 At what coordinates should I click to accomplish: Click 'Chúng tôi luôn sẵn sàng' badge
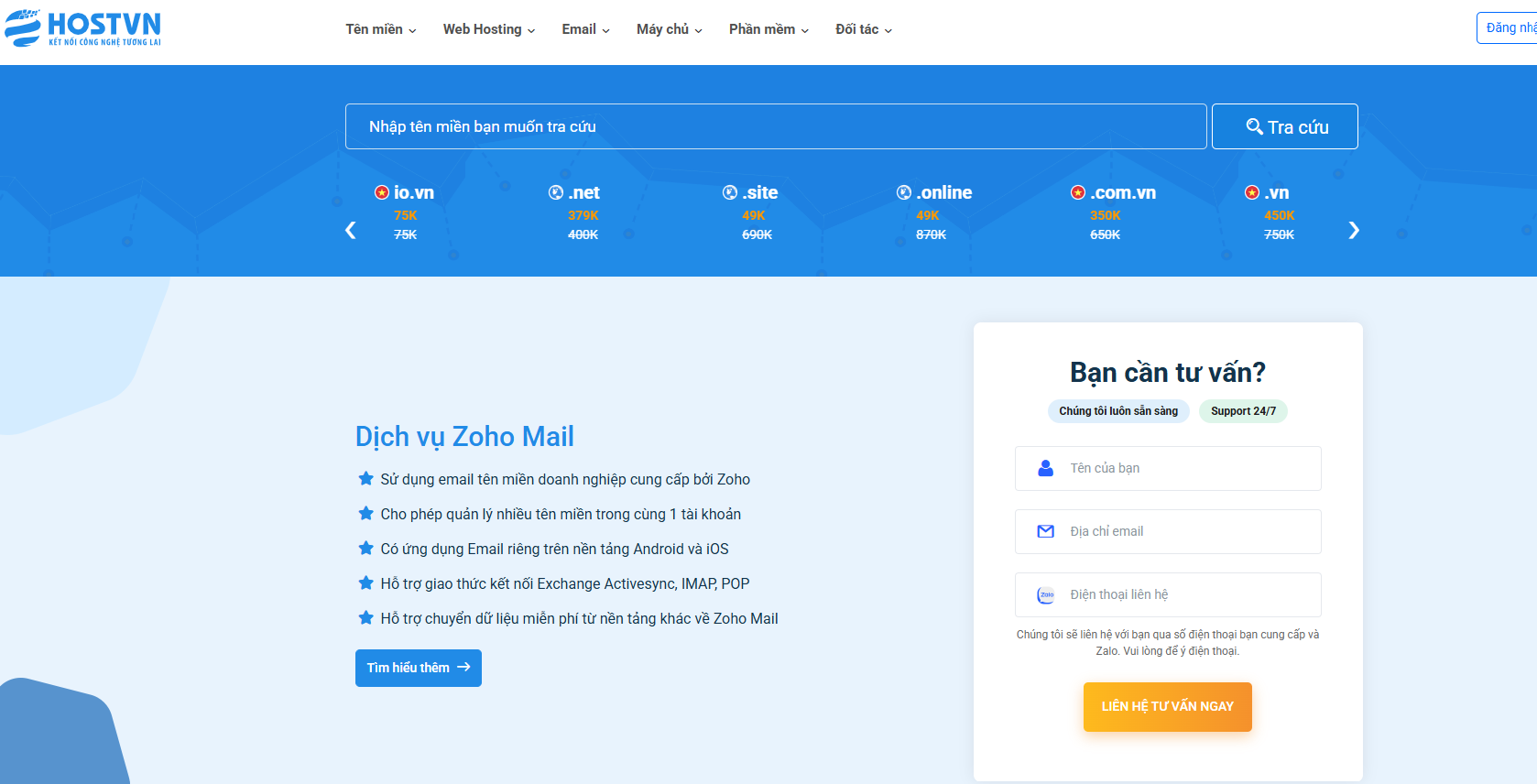click(1118, 411)
